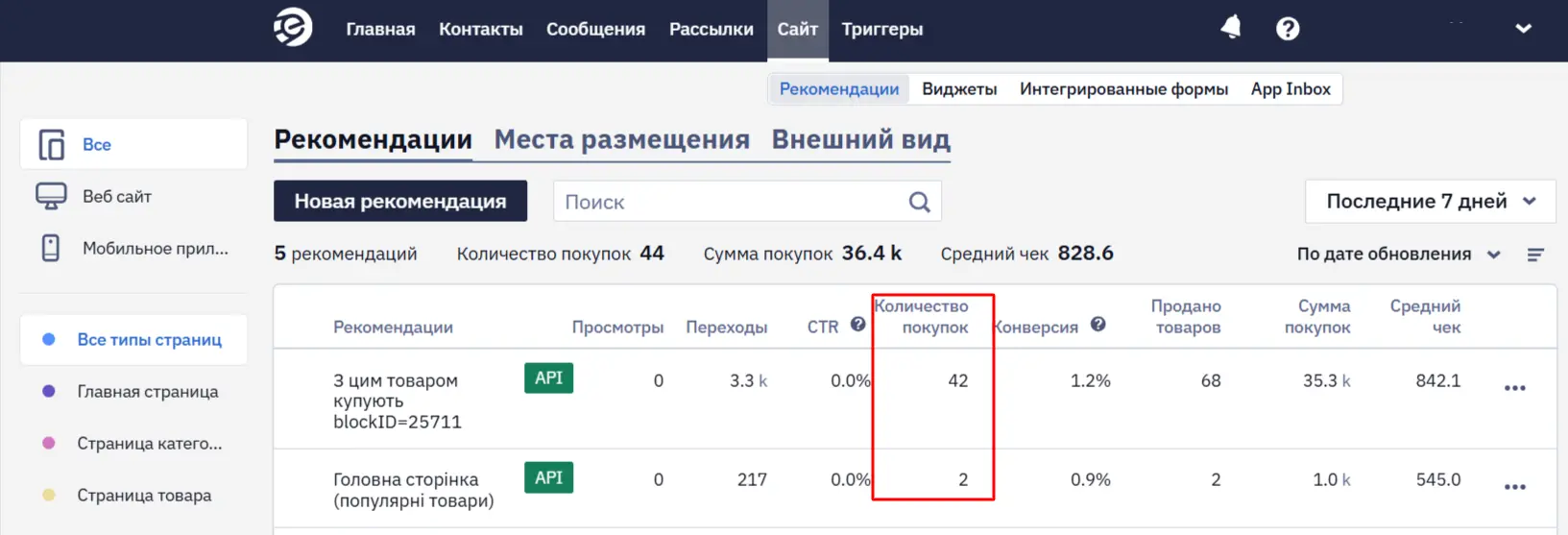
Task: Click the API badge for blockID=25711 row
Action: 548,378
